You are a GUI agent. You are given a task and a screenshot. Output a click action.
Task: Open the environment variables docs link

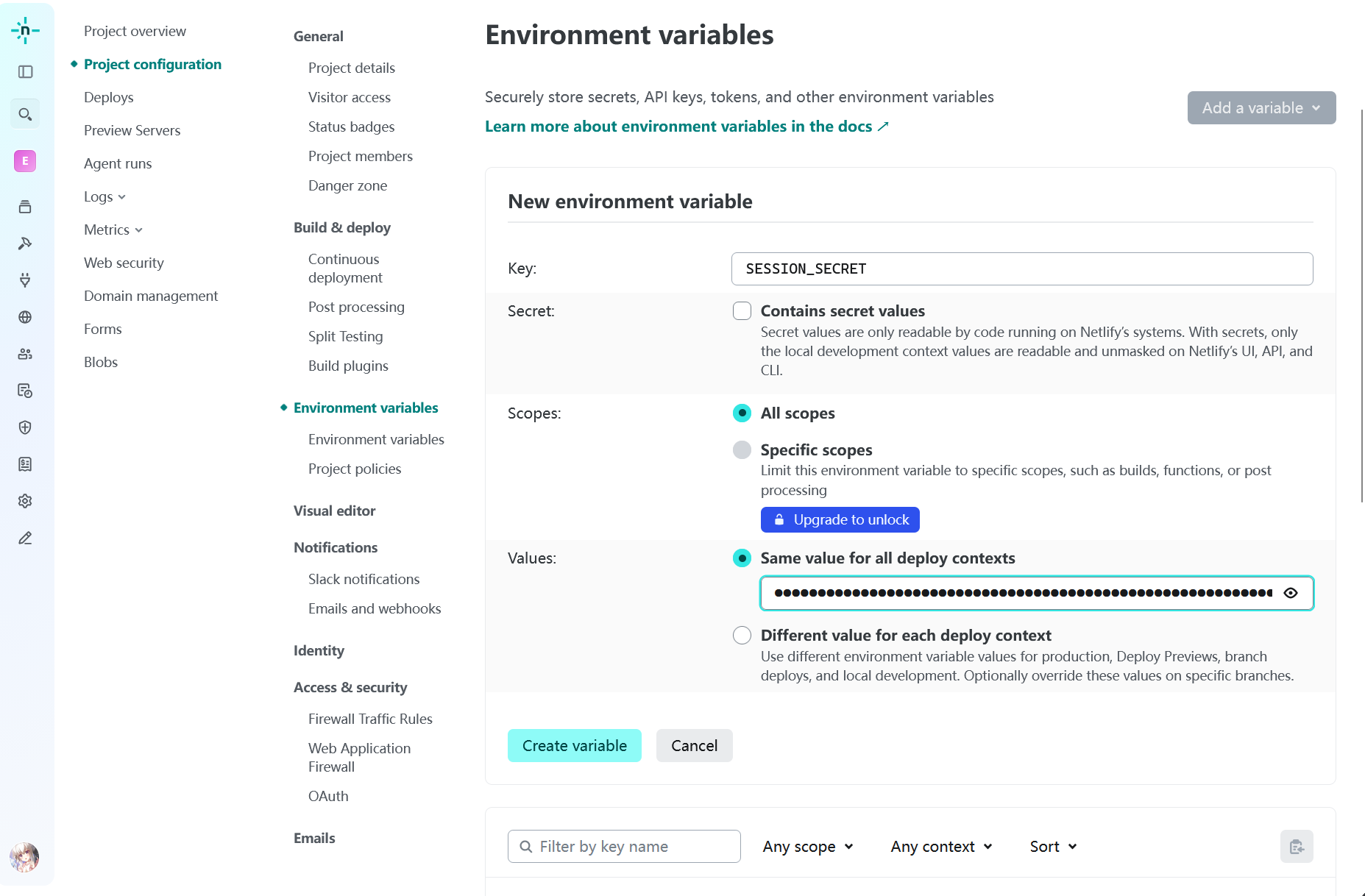point(687,127)
